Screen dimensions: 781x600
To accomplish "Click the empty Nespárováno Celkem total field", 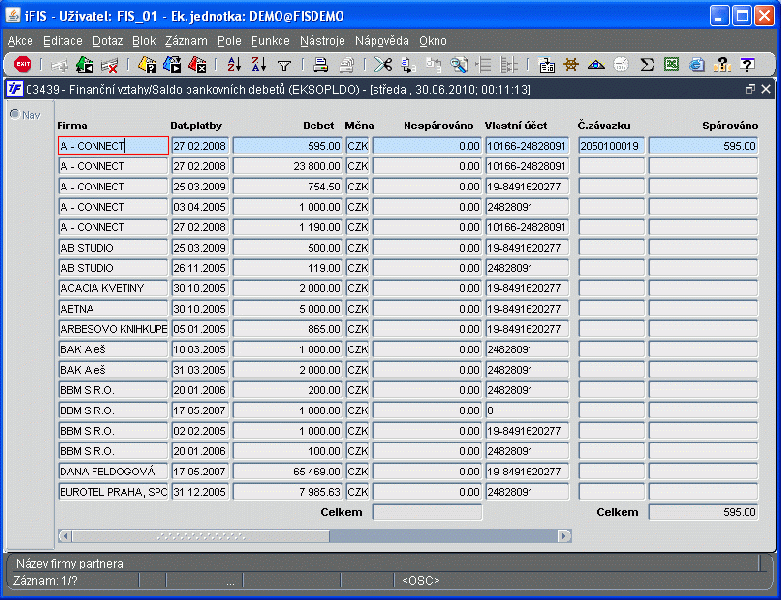I will coord(427,512).
